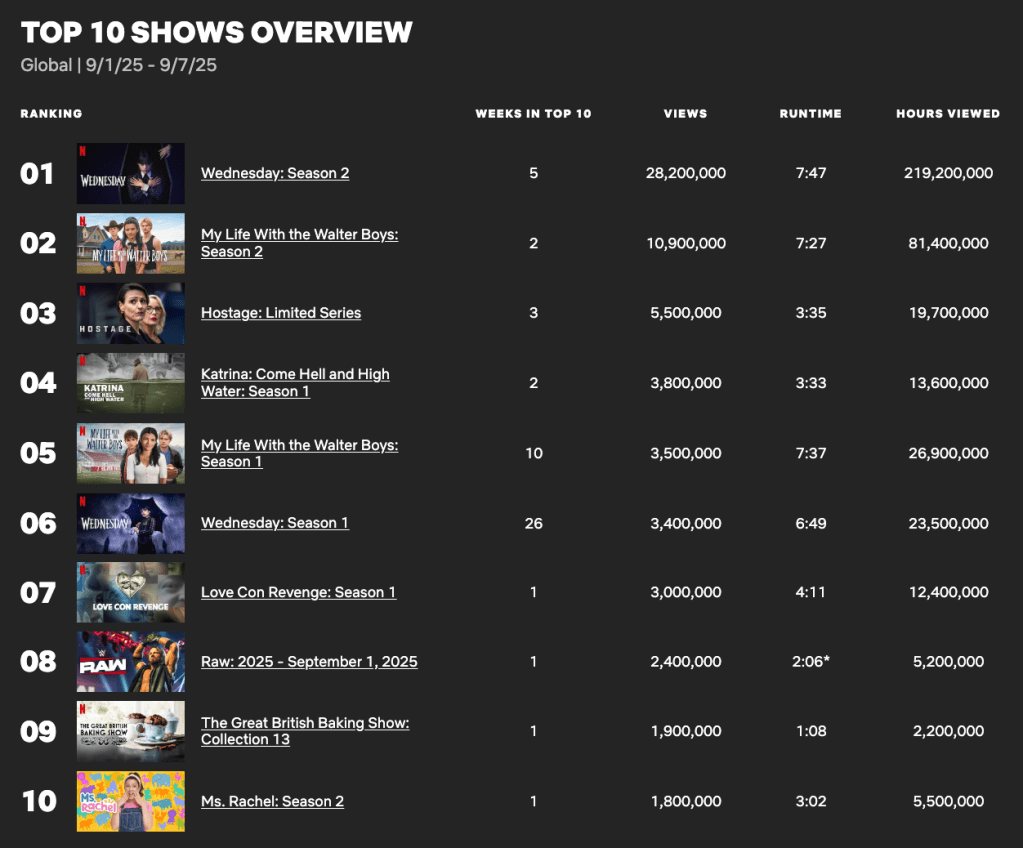Click the 7:27 runtime value
The image size is (1023, 848).
click(811, 243)
